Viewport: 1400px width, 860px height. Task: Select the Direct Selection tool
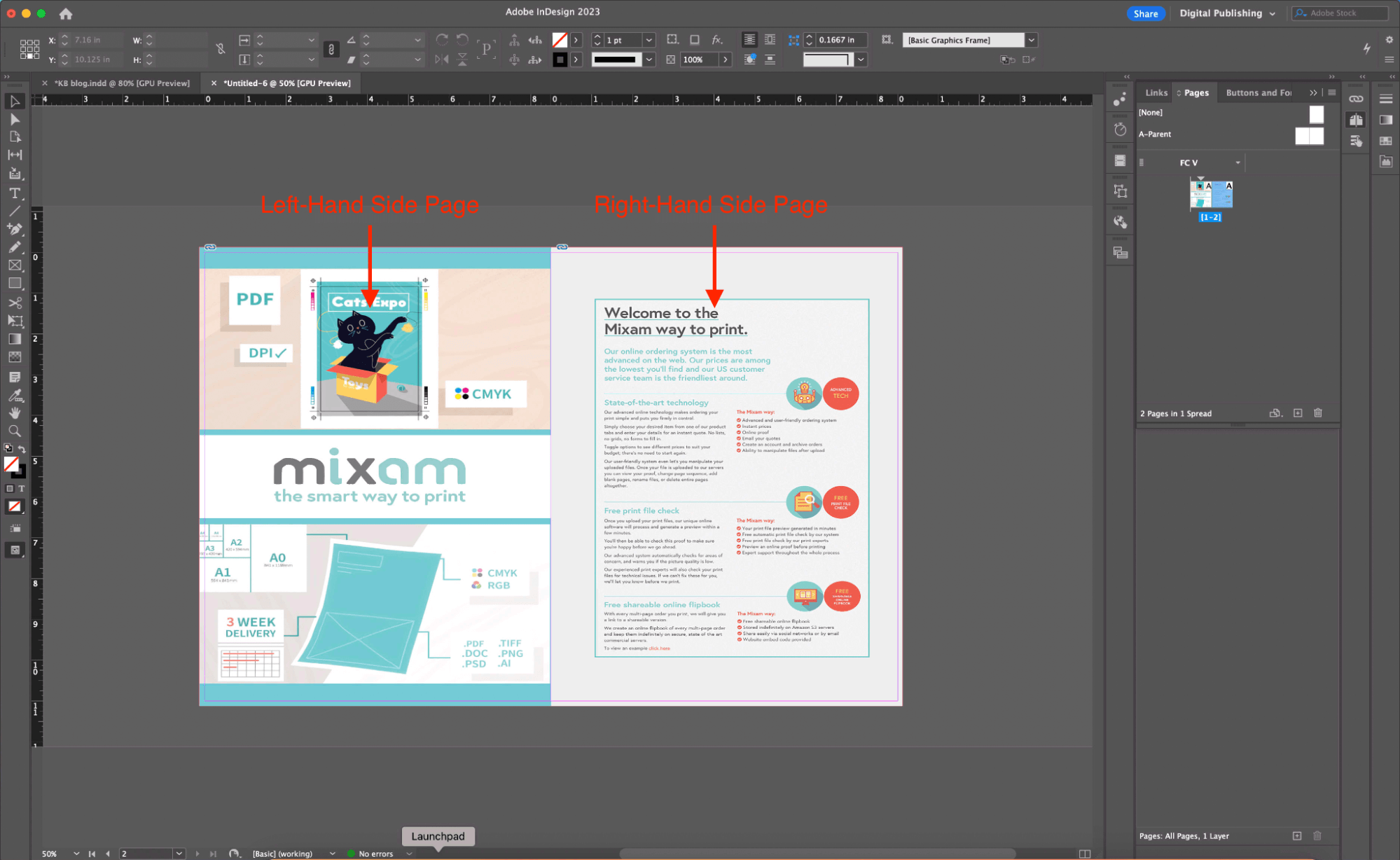(x=15, y=119)
